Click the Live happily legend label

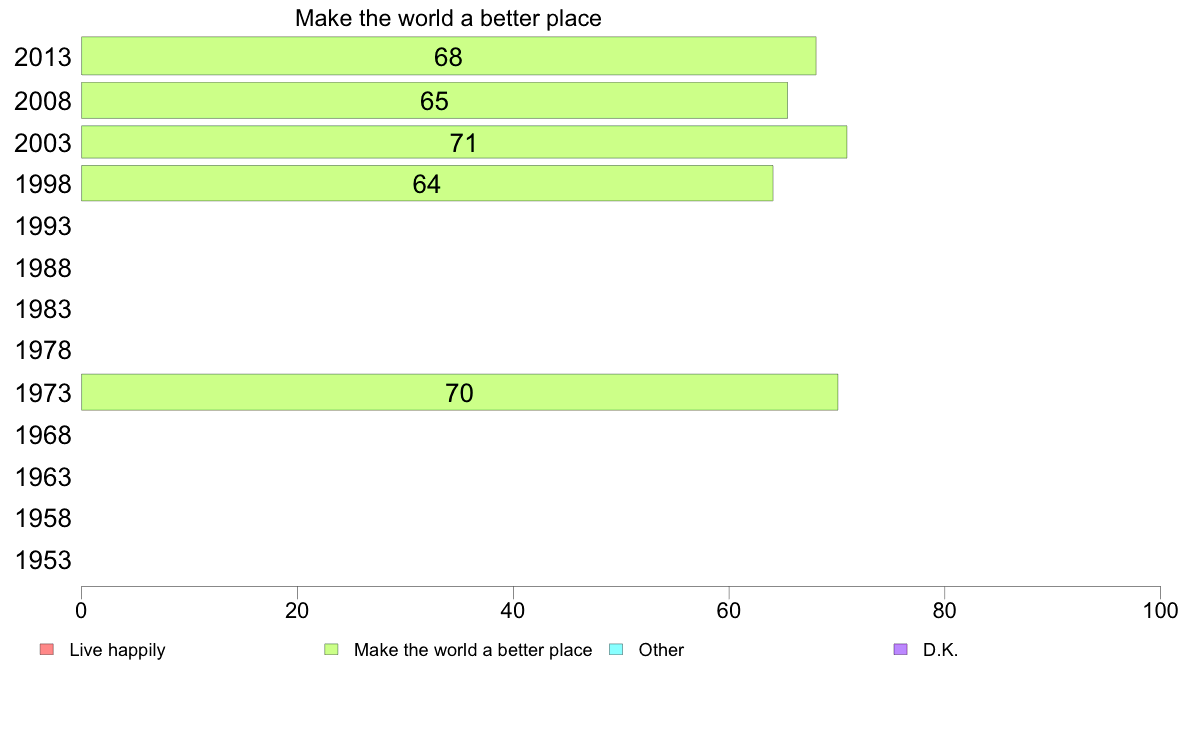pyautogui.click(x=117, y=650)
